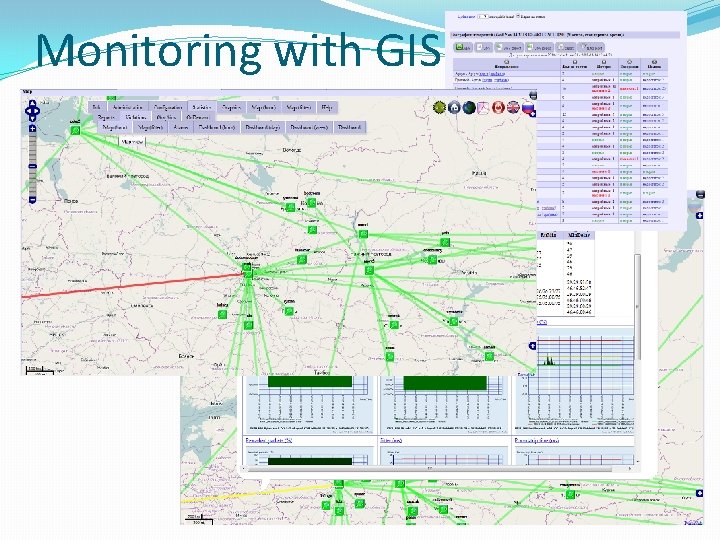720x540 pixels.
Task: Zoom in with the plus above slider
Action: pyautogui.click(x=32, y=128)
